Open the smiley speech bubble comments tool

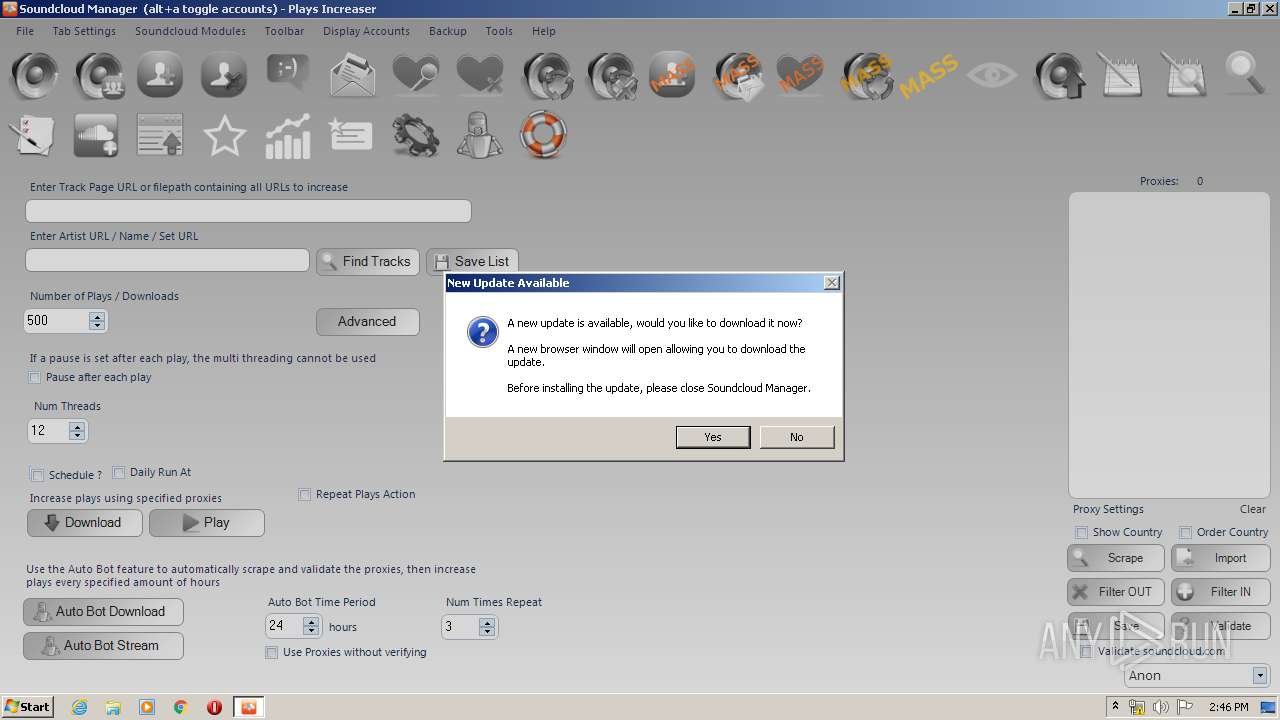click(288, 72)
